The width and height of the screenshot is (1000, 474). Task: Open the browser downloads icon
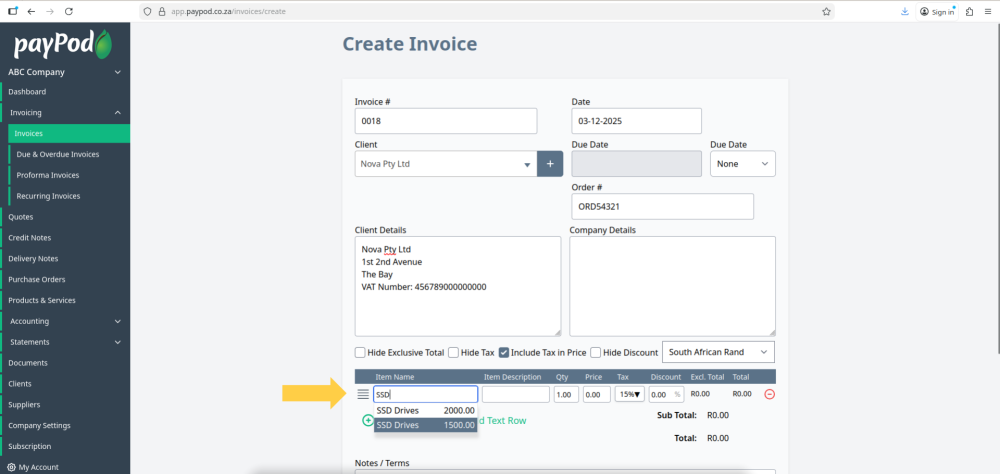click(x=904, y=11)
